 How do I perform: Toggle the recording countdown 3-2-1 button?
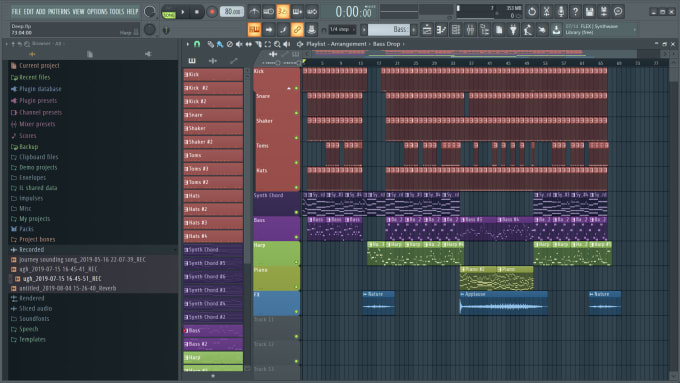283,12
